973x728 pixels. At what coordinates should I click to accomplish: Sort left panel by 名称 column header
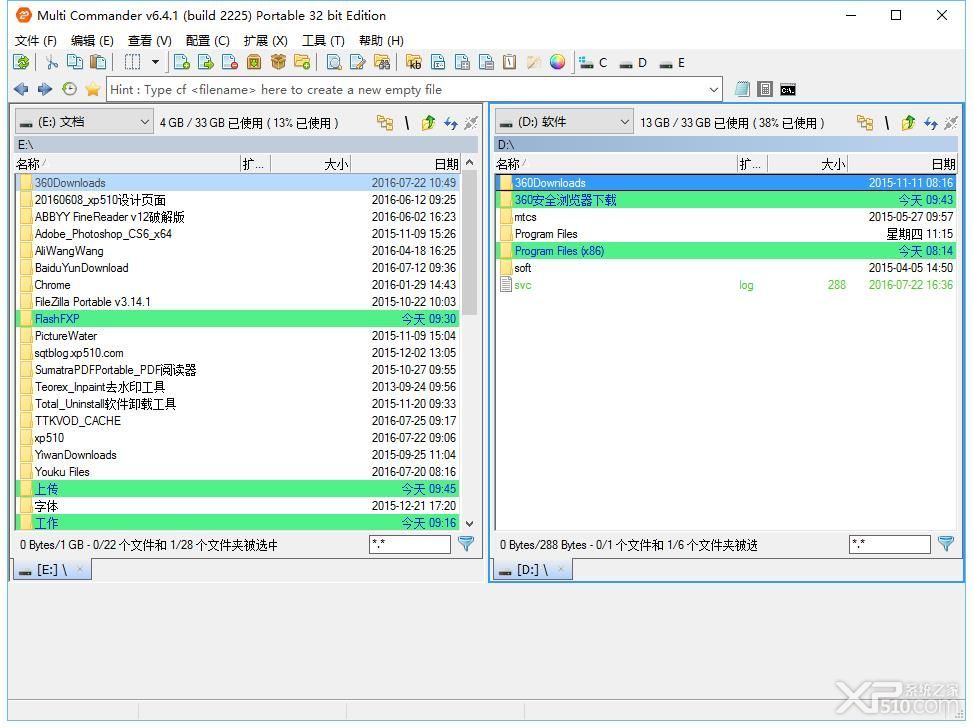pyautogui.click(x=127, y=164)
